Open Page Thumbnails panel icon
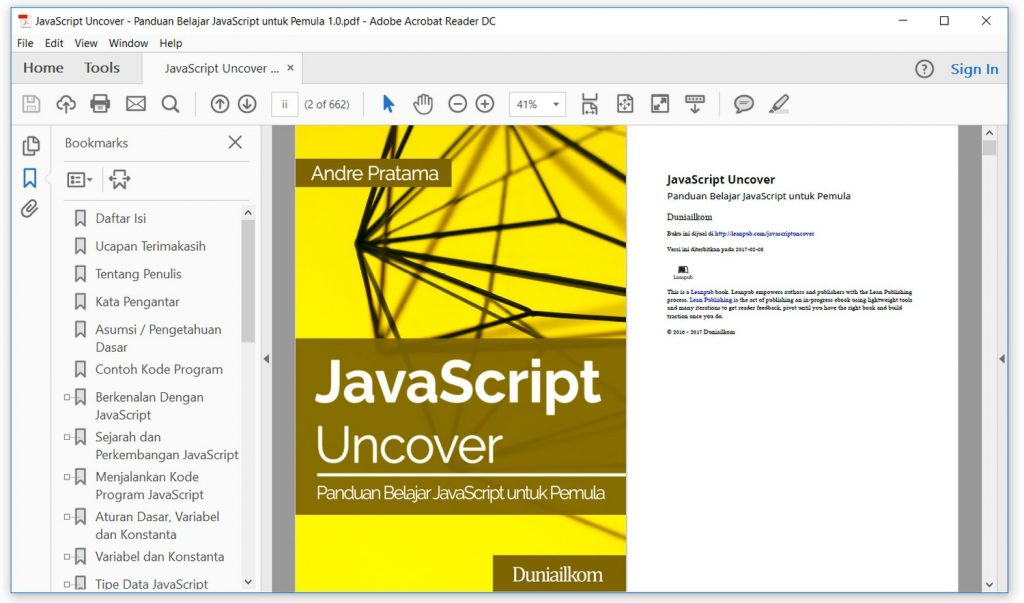1024x603 pixels. coord(31,145)
